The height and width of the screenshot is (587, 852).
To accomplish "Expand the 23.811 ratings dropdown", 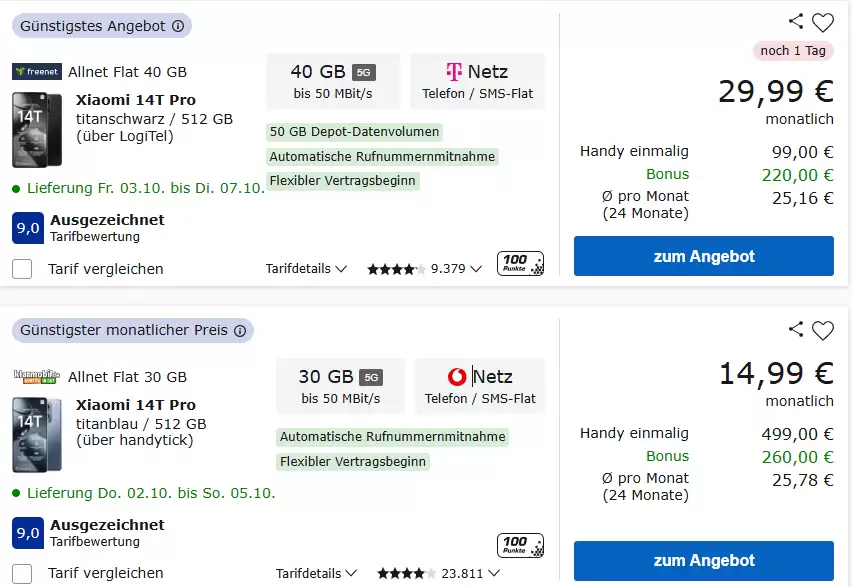I will click(490, 573).
